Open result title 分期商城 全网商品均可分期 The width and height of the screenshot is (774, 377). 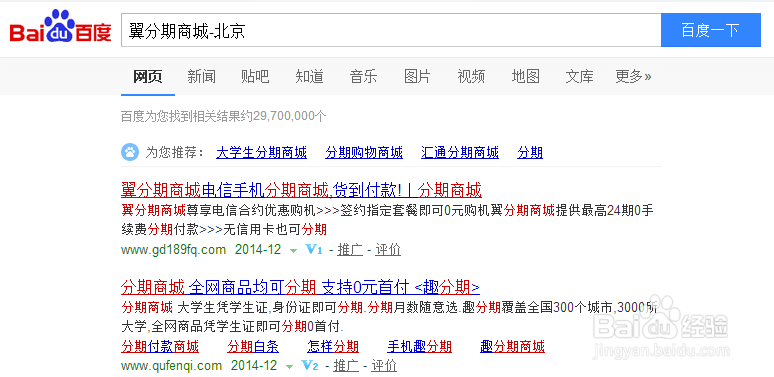point(301,287)
